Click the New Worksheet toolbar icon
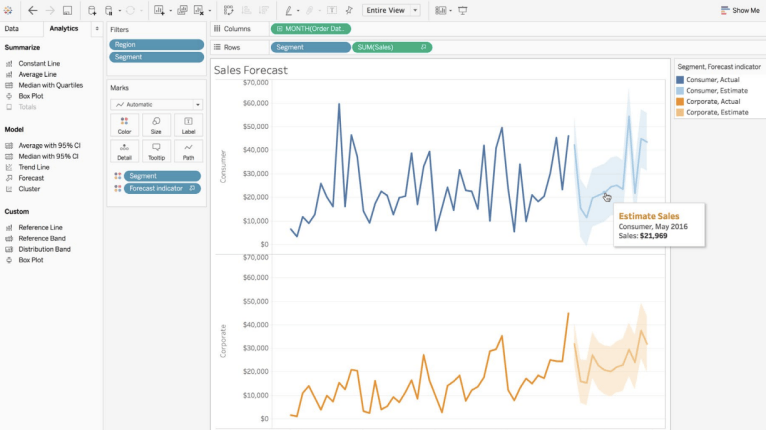Screen dimensions: 766x430 [159, 10]
